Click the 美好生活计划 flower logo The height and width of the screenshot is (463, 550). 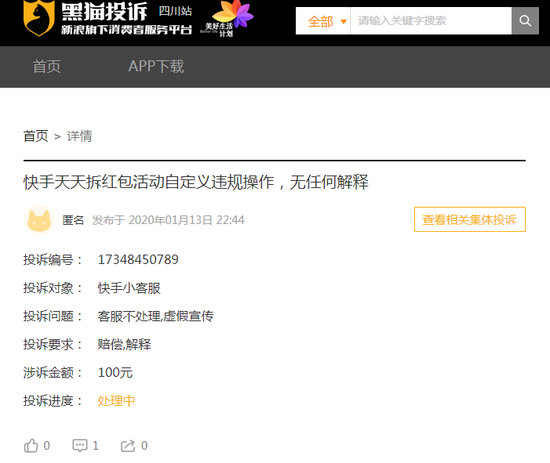coord(227,18)
